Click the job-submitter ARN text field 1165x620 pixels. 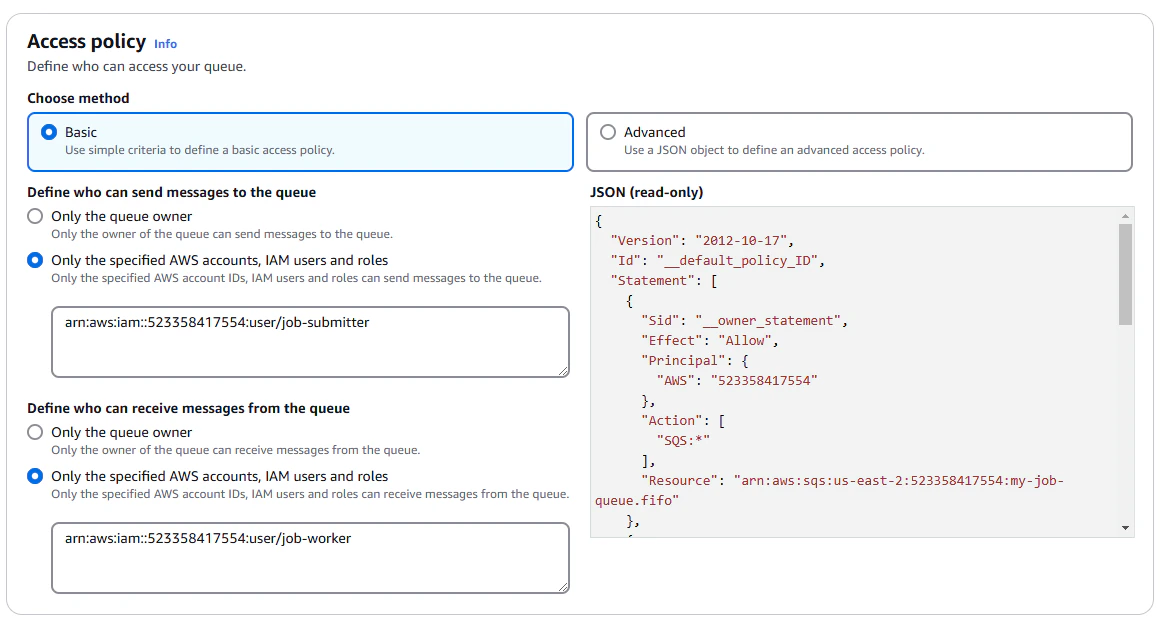point(310,342)
